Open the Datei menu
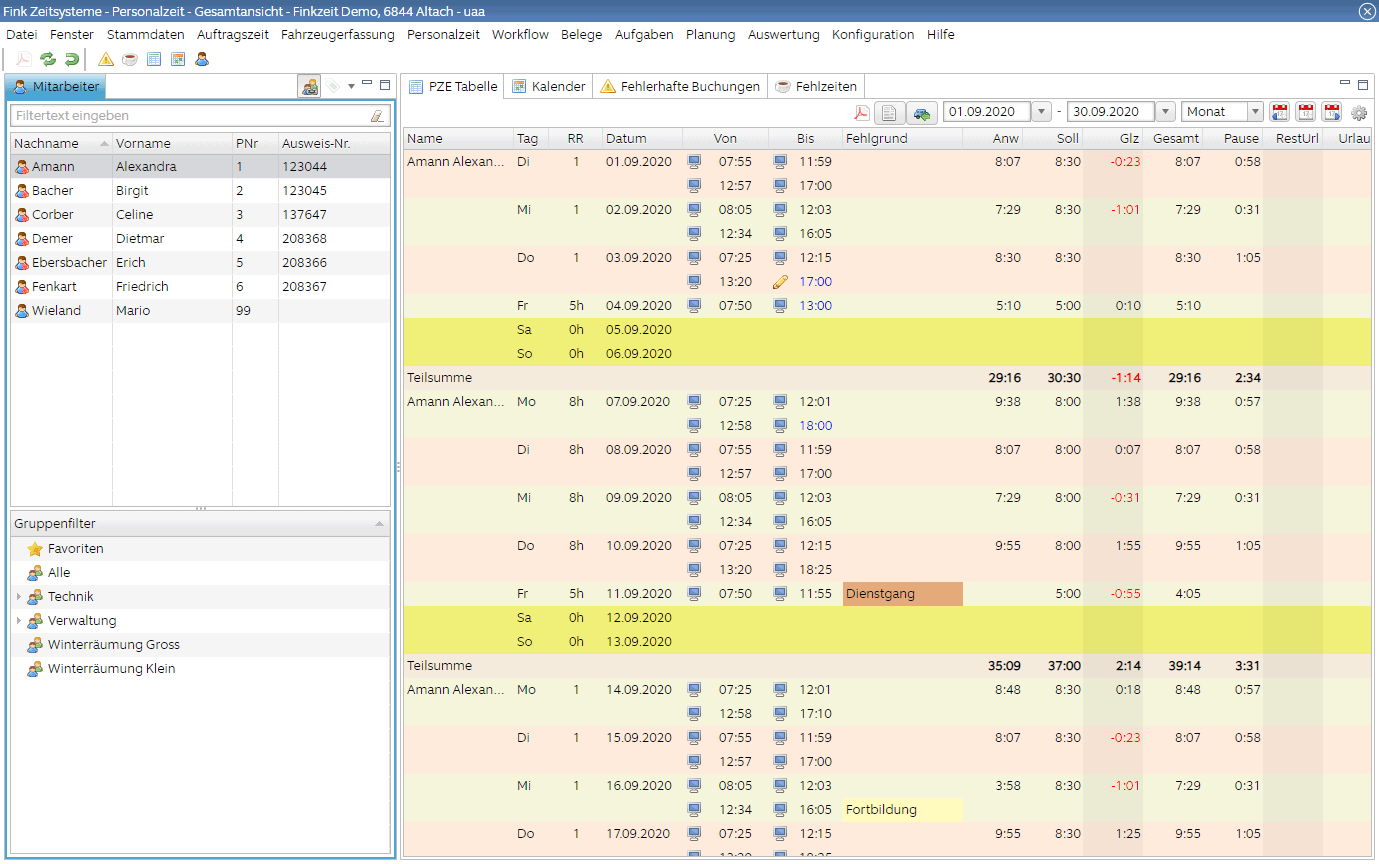 (x=21, y=35)
